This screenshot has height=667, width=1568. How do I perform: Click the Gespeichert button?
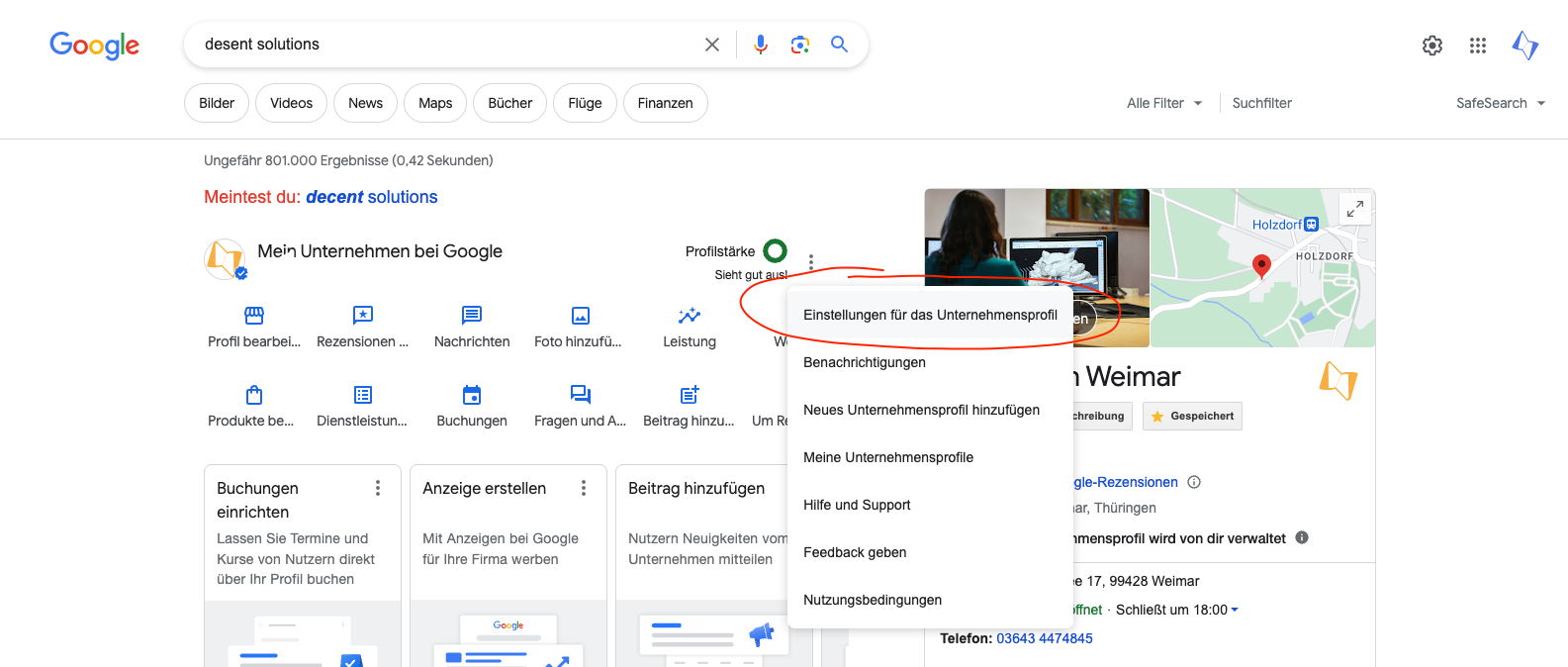1192,417
